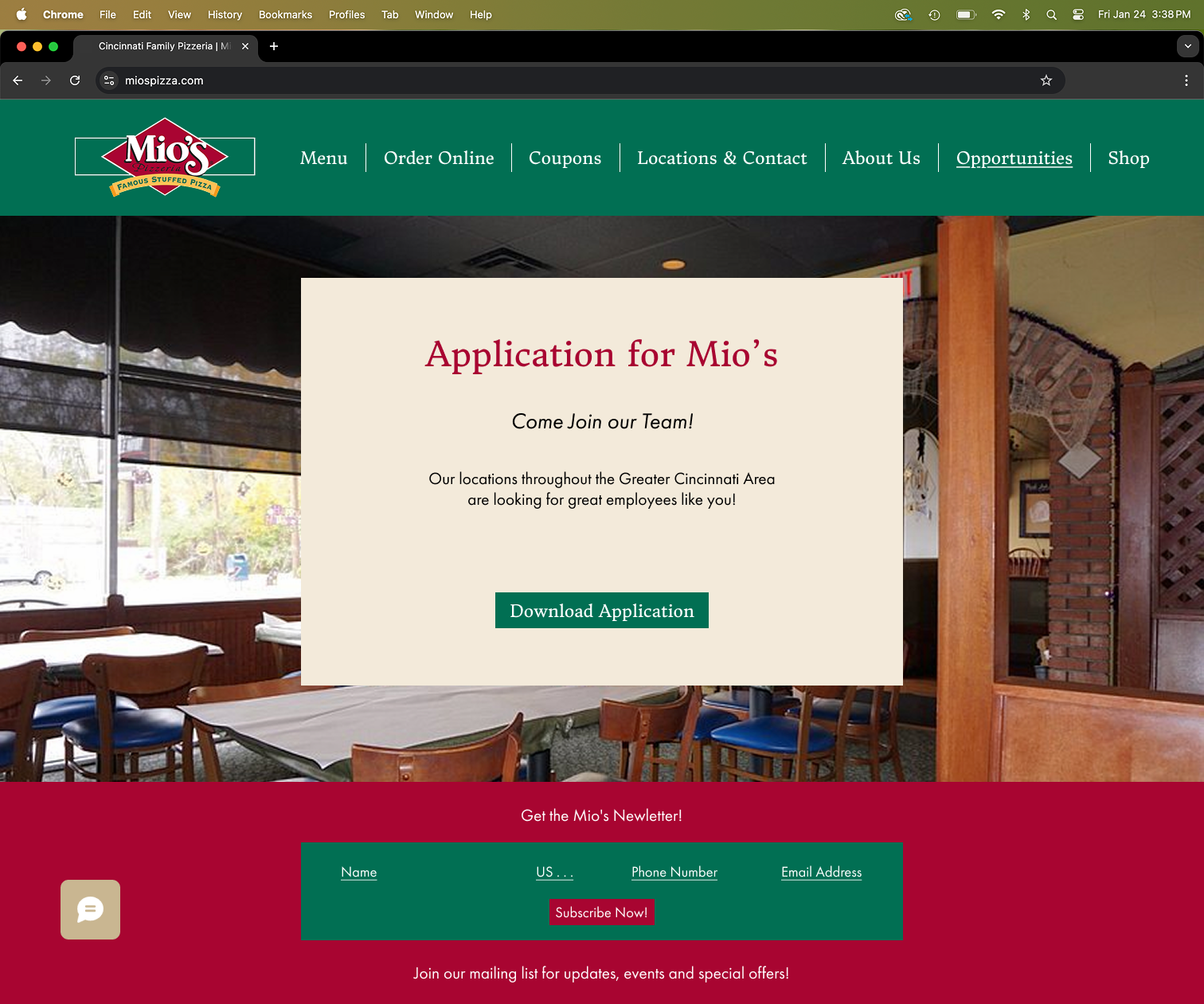Go back with the browser arrow
The height and width of the screenshot is (1004, 1204).
pos(18,80)
